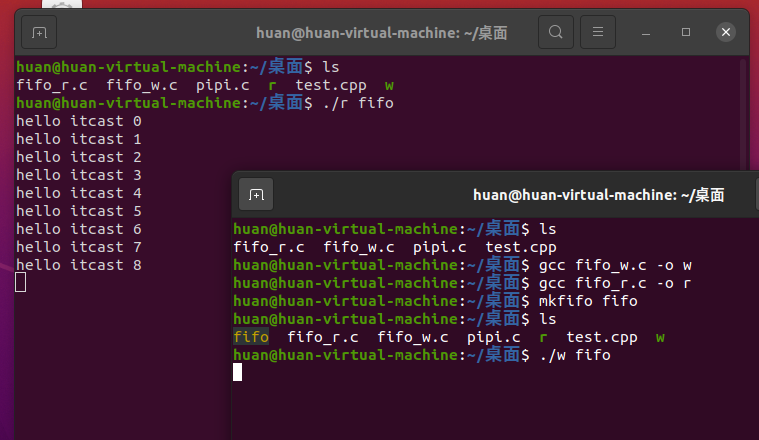Click 'hello itcast 2' output line
This screenshot has height=440, width=759.
(x=79, y=157)
